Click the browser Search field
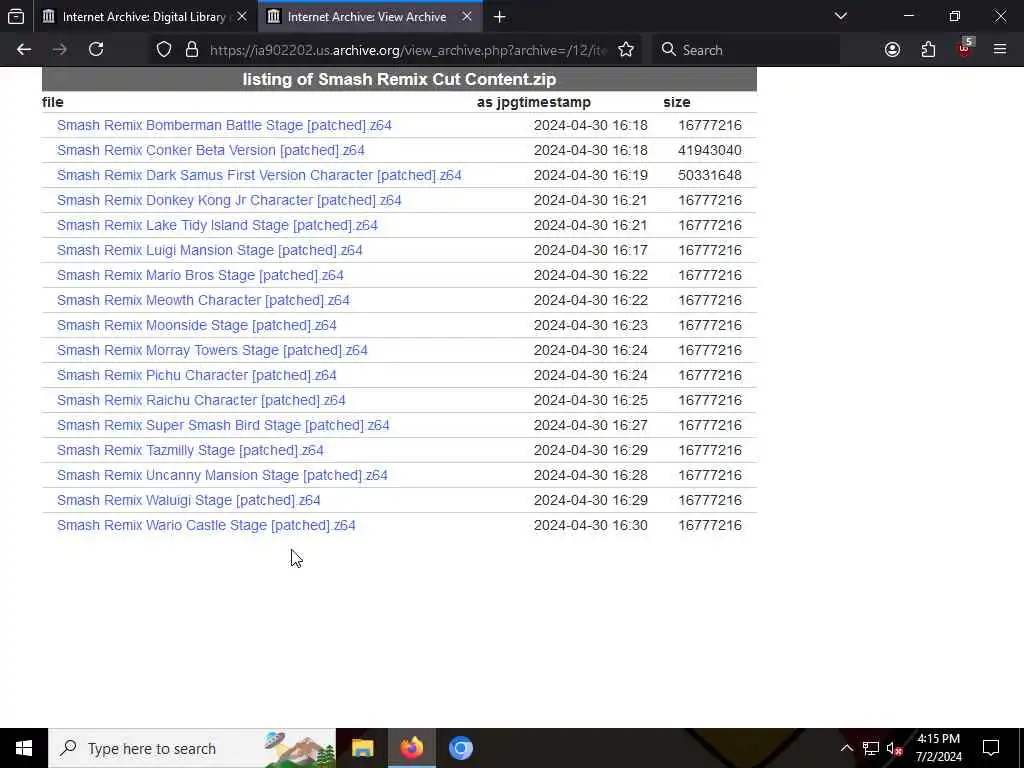The height and width of the screenshot is (768, 1024). (746, 50)
